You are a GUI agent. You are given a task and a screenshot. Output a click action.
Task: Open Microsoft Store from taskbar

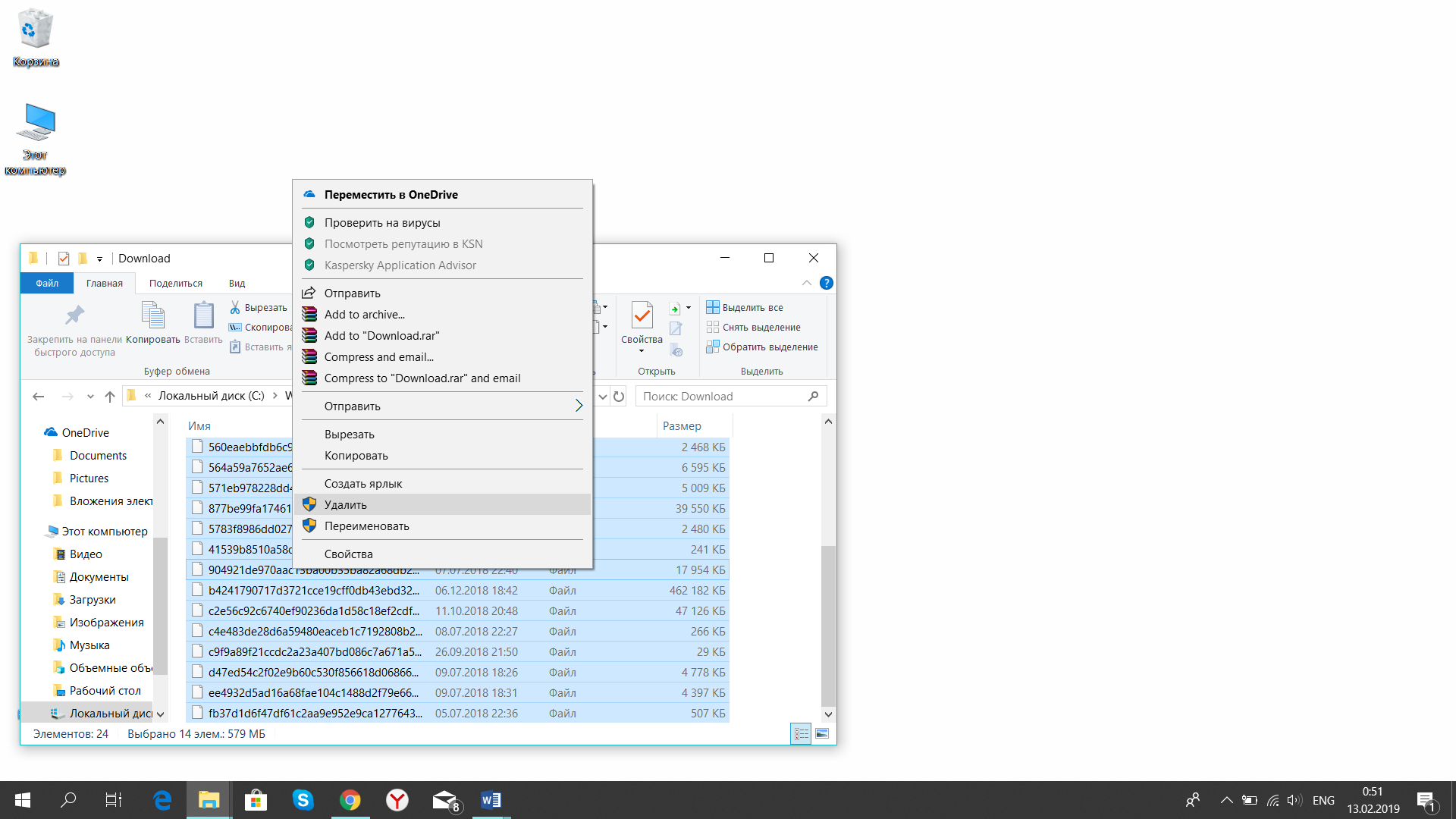click(x=256, y=800)
